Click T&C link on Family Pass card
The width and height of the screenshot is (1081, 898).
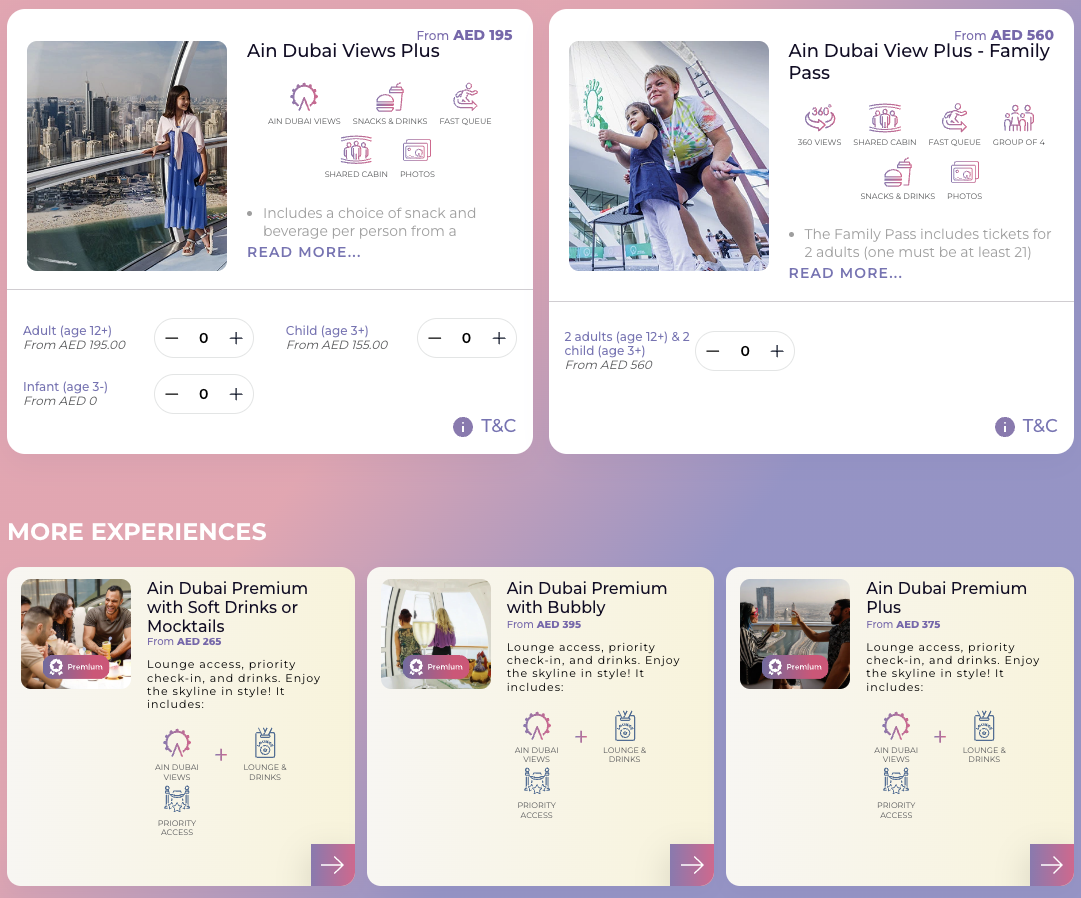(1040, 426)
